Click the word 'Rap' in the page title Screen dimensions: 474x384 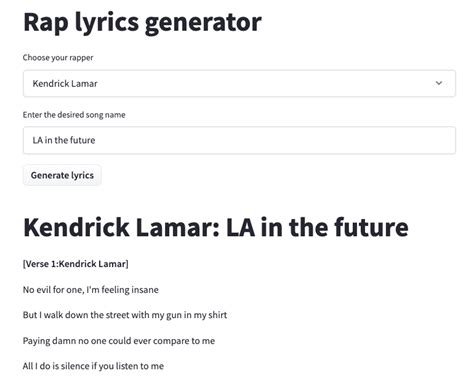(x=46, y=23)
